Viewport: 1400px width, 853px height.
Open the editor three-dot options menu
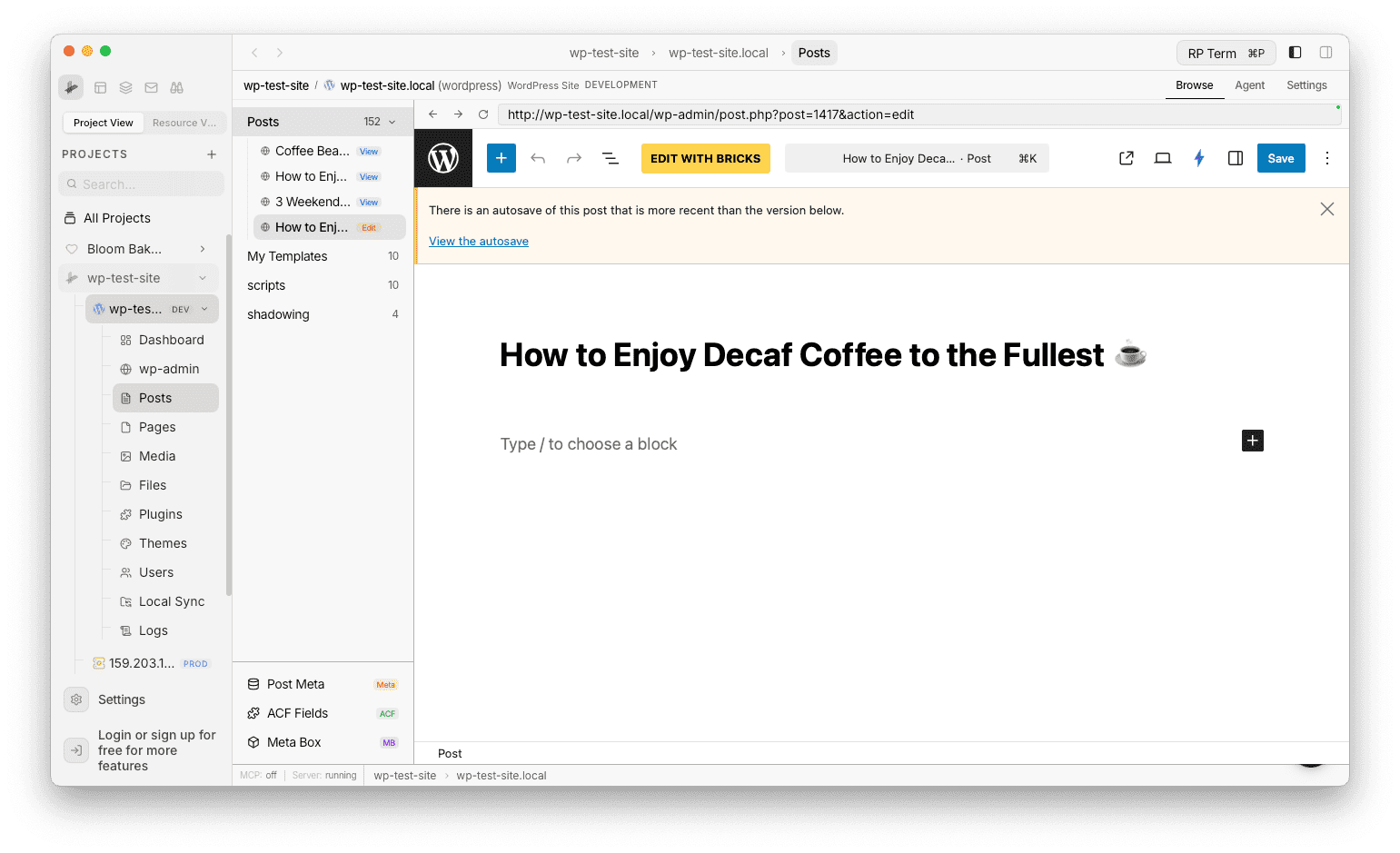pos(1327,158)
